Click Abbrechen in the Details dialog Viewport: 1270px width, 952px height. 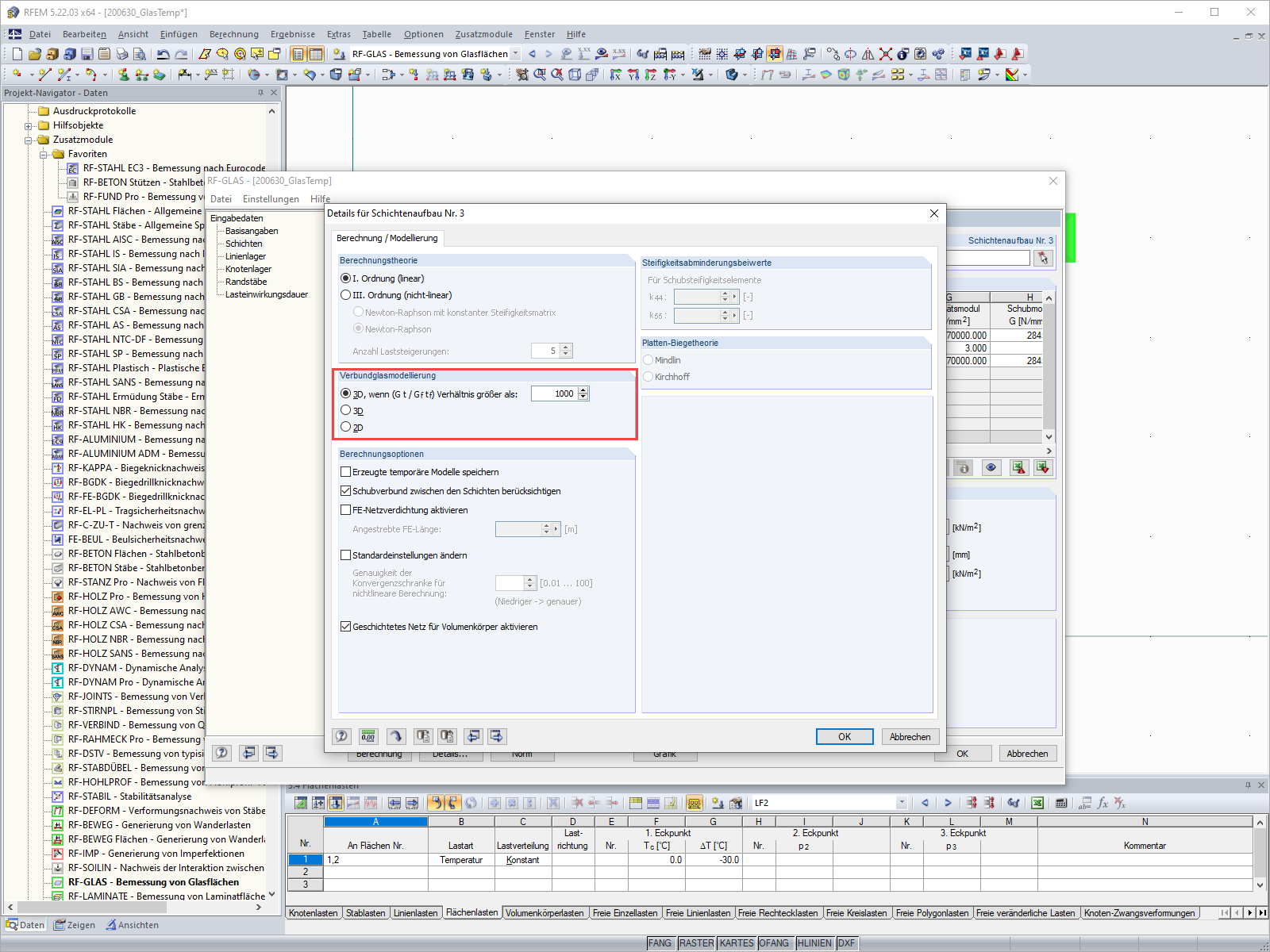coord(910,736)
